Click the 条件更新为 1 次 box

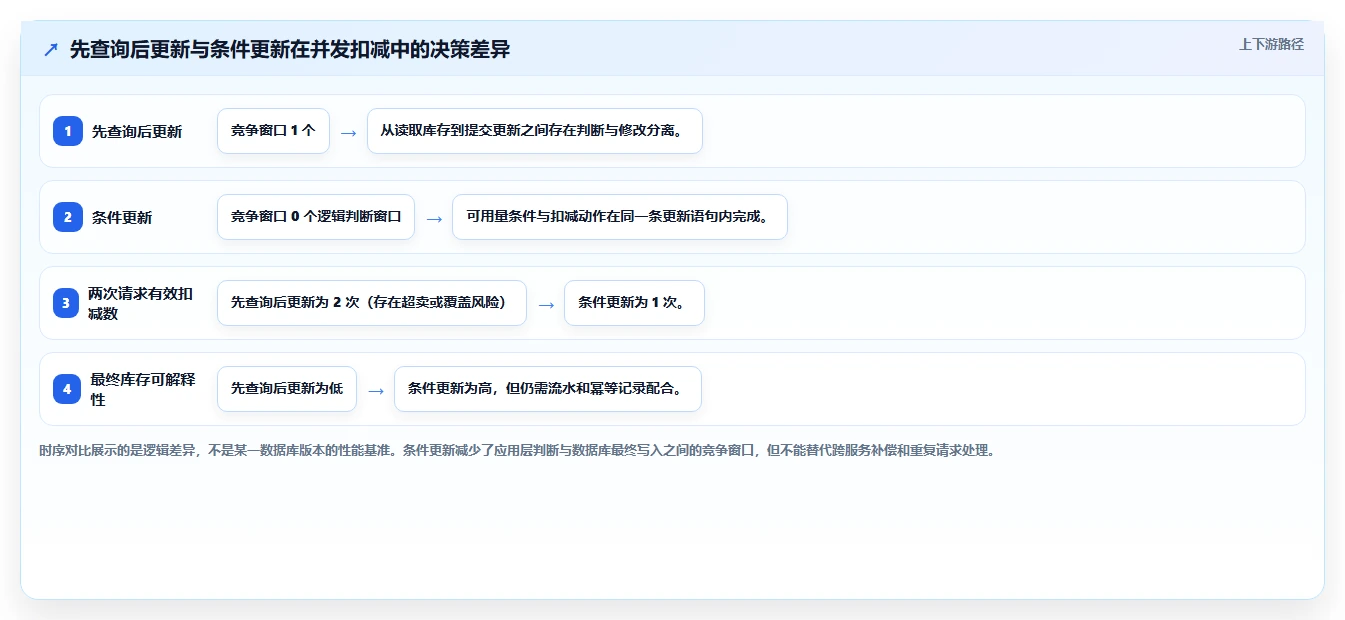pos(635,303)
